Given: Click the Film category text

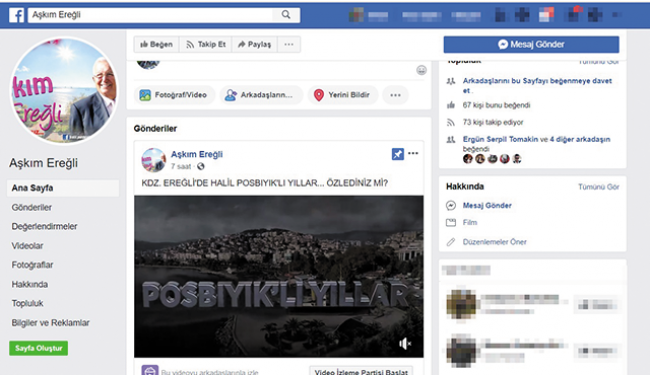Looking at the screenshot, I should [x=470, y=223].
